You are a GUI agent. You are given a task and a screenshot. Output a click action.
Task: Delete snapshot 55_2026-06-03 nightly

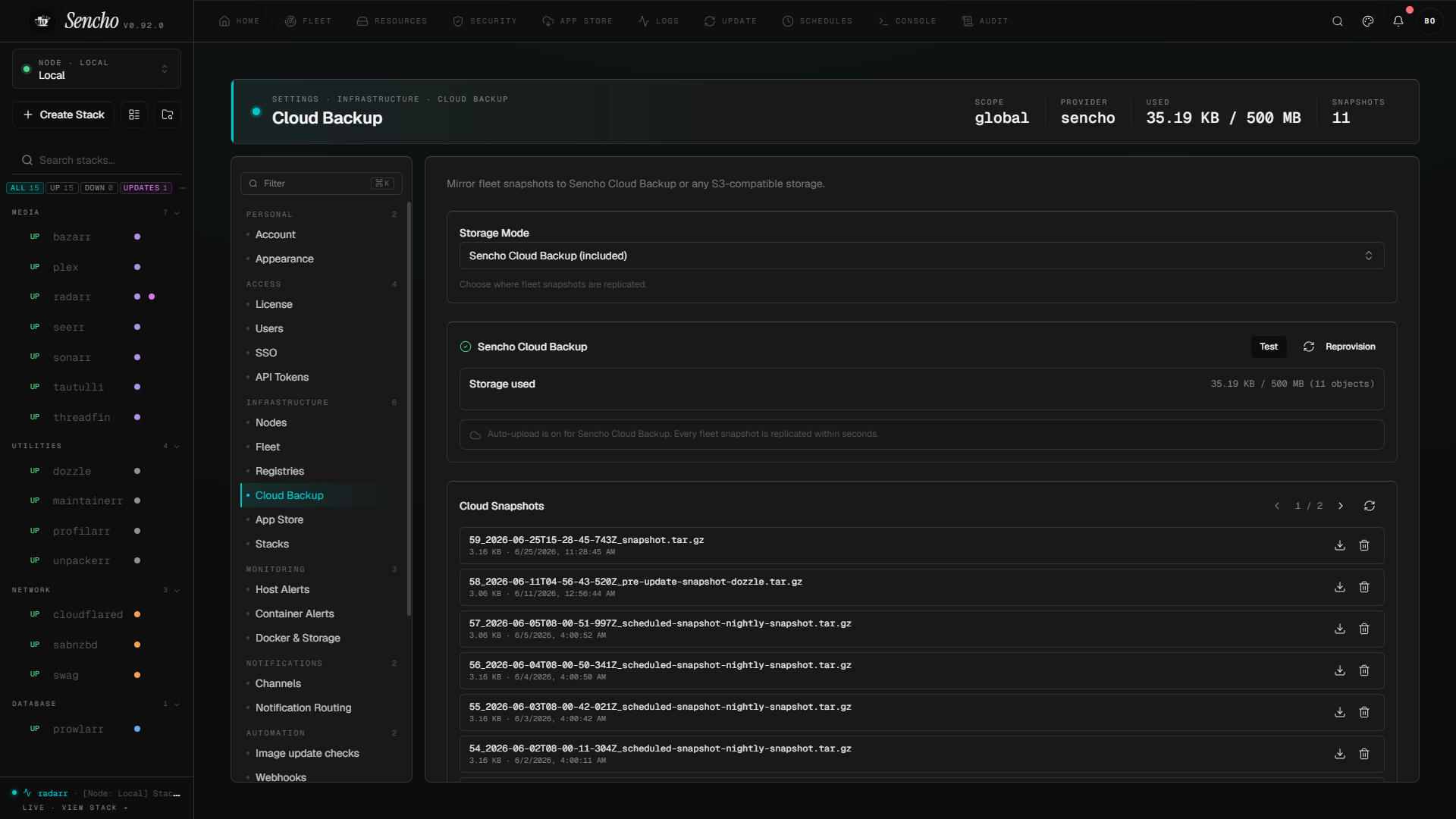coord(1364,712)
